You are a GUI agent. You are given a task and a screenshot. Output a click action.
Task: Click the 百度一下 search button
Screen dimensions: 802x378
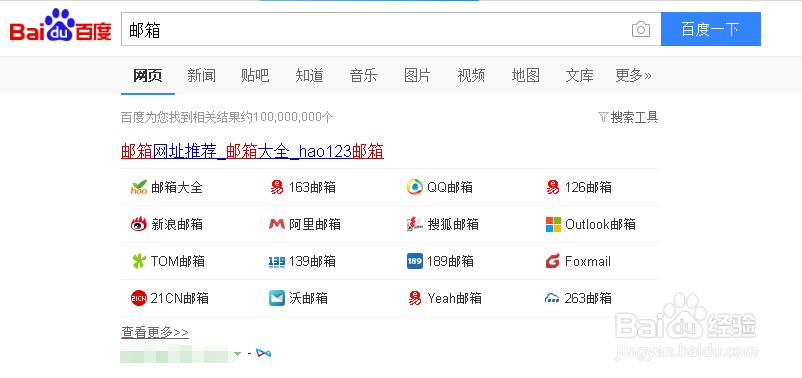coord(710,29)
